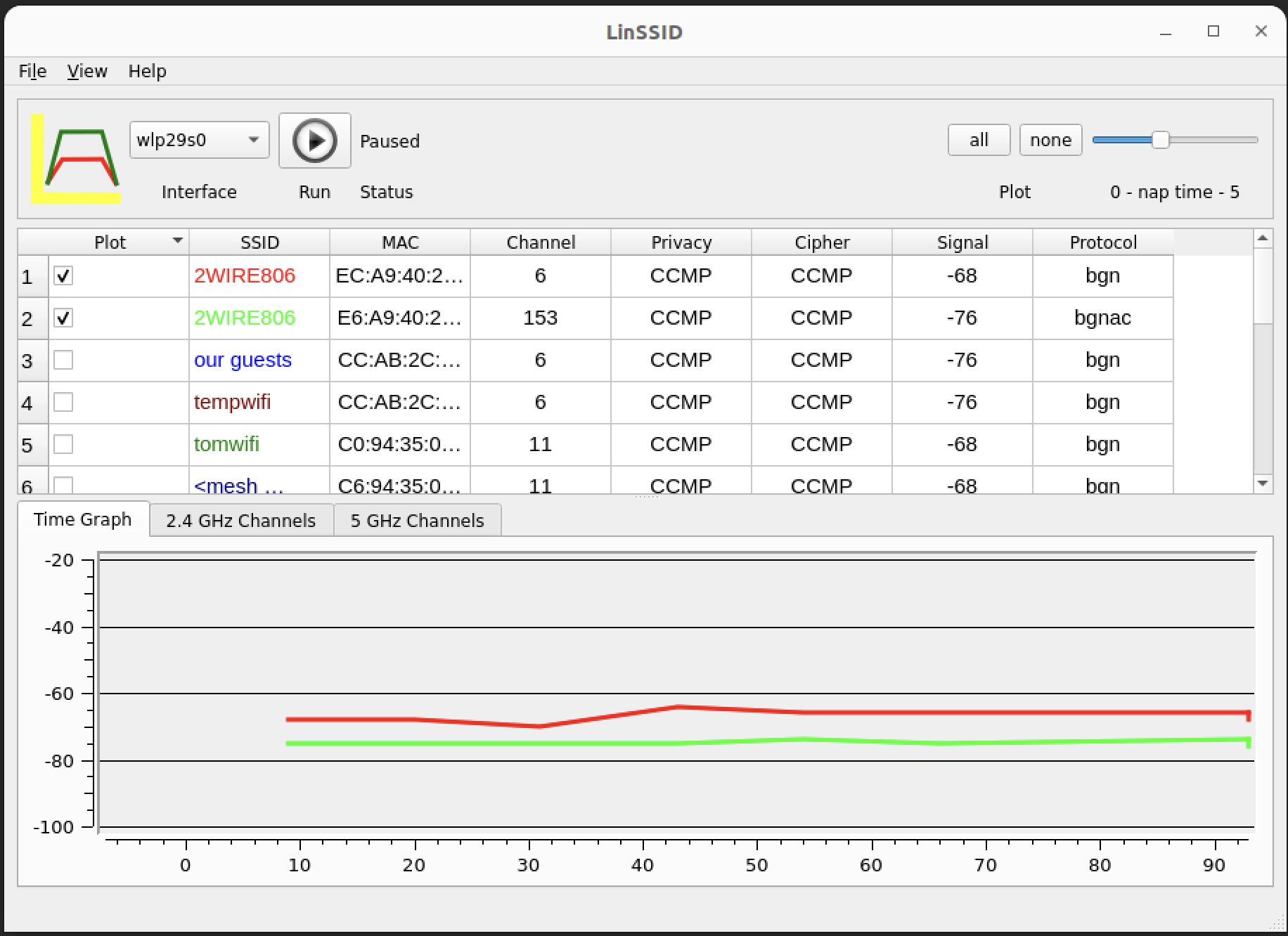Select row header number 3
The width and height of the screenshot is (1288, 936).
(33, 360)
